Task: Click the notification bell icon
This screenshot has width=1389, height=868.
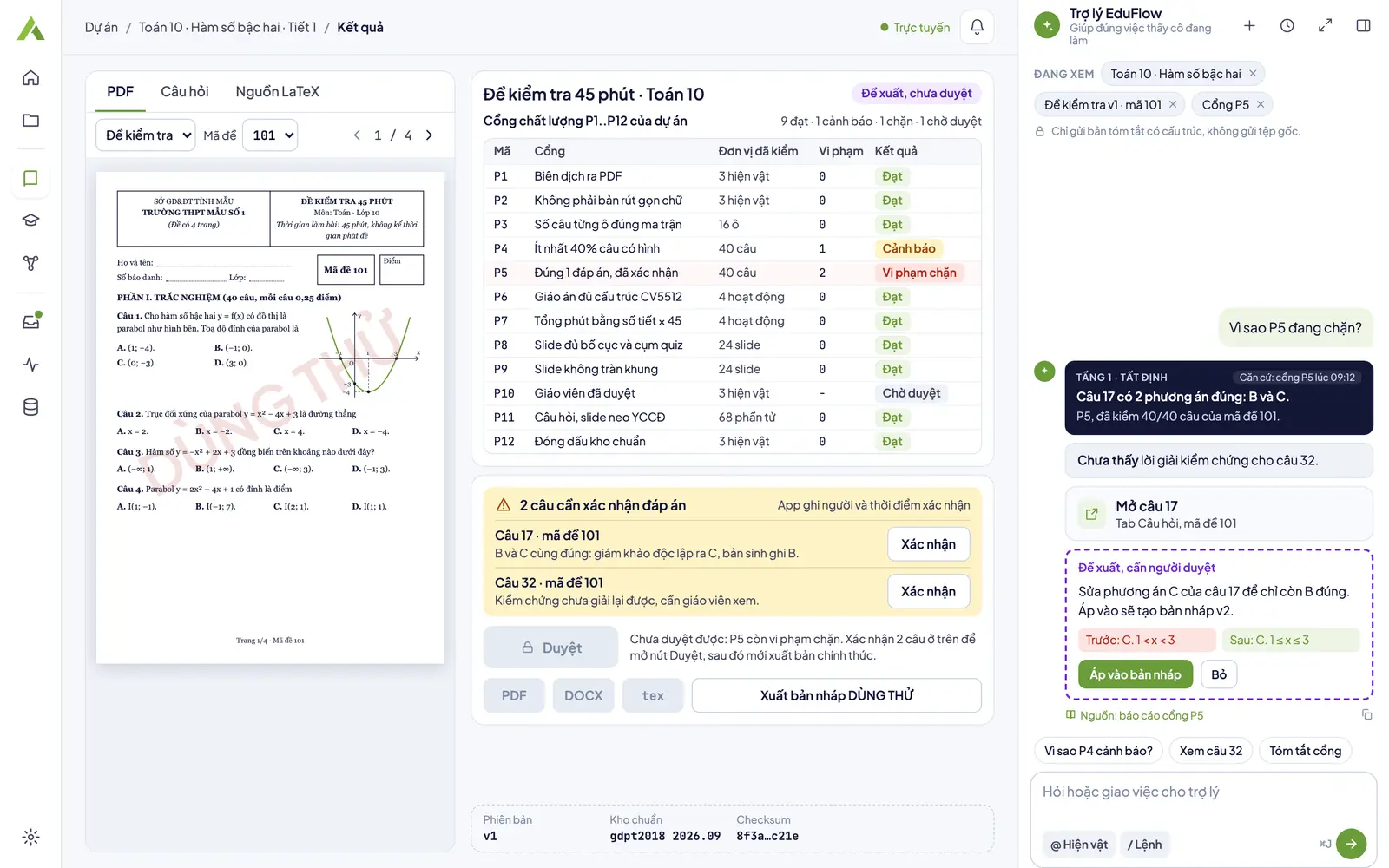Action: [x=977, y=27]
